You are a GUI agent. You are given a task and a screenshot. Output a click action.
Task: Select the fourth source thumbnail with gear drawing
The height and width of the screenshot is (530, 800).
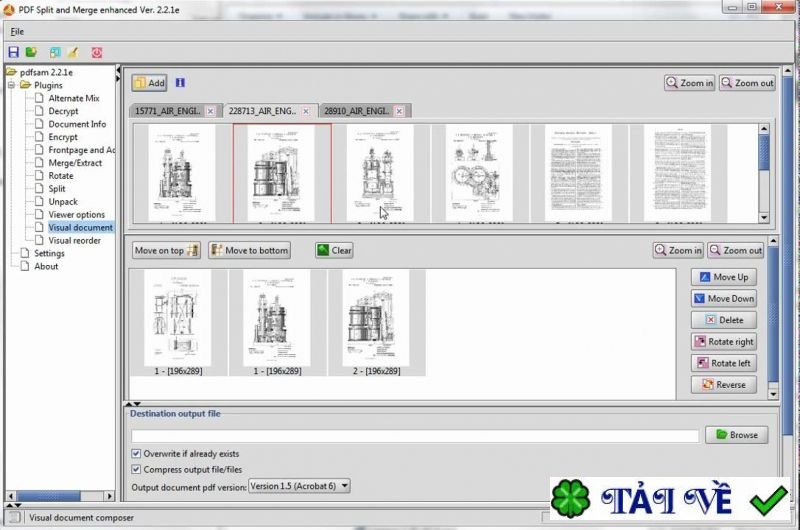[x=479, y=173]
